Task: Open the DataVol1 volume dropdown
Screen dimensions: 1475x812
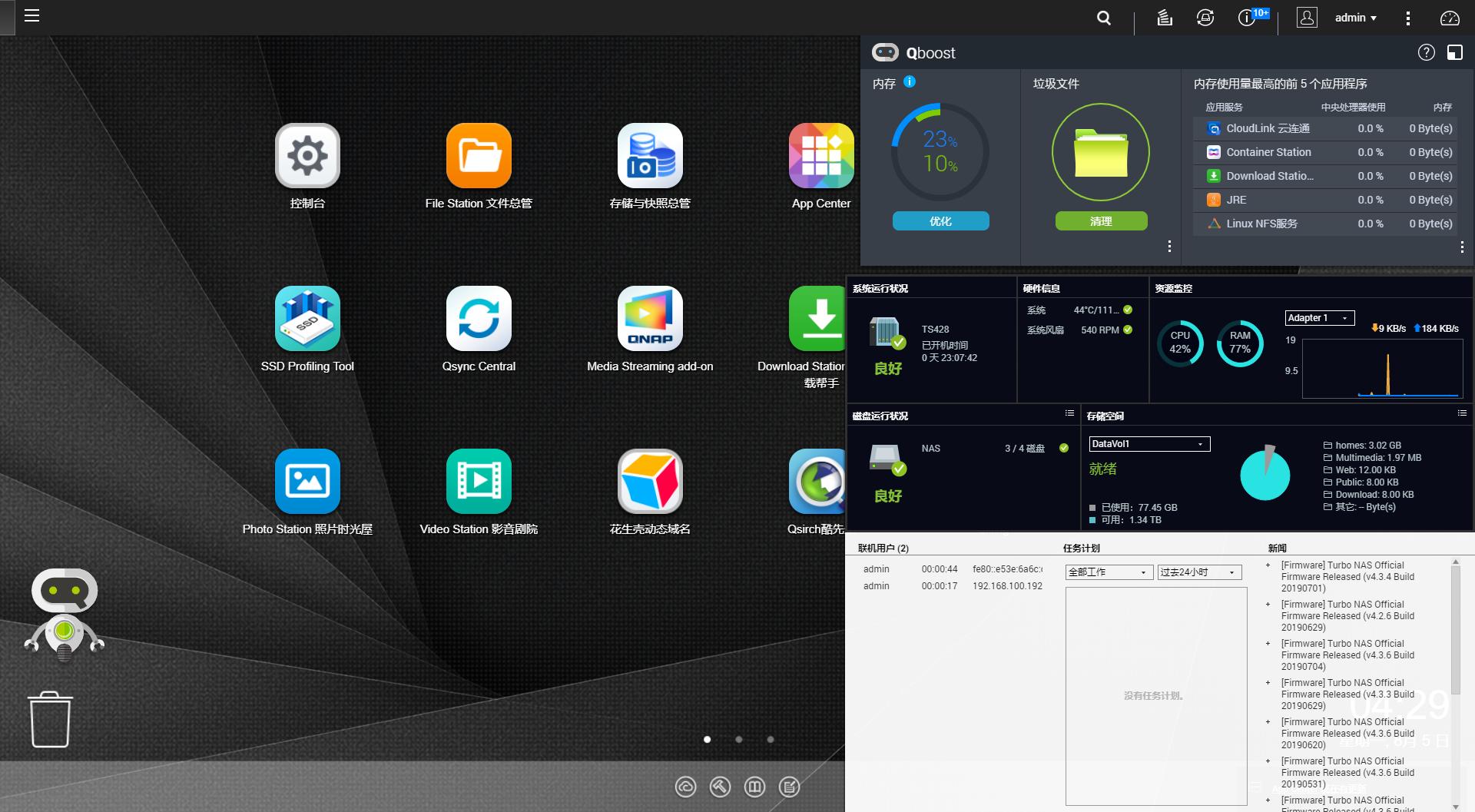Action: (x=1149, y=444)
